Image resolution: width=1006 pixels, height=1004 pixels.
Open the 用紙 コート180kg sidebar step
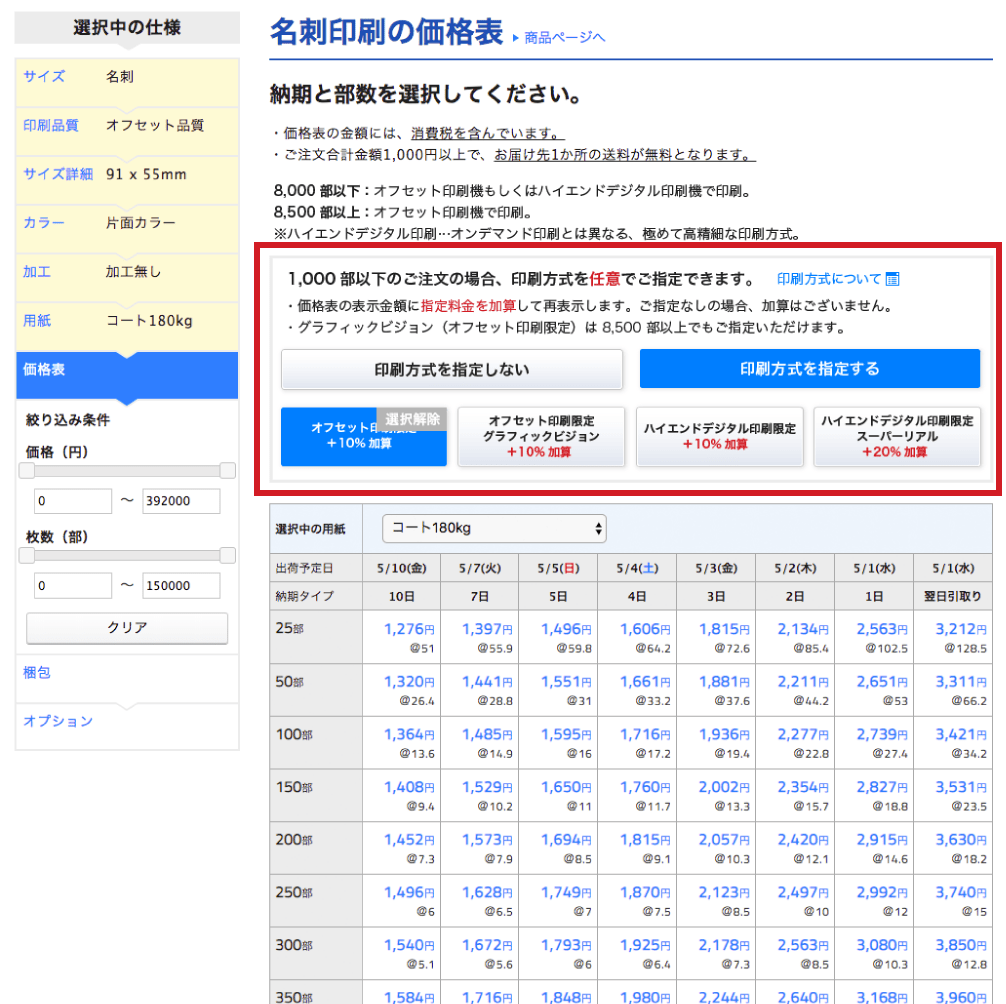[126, 321]
